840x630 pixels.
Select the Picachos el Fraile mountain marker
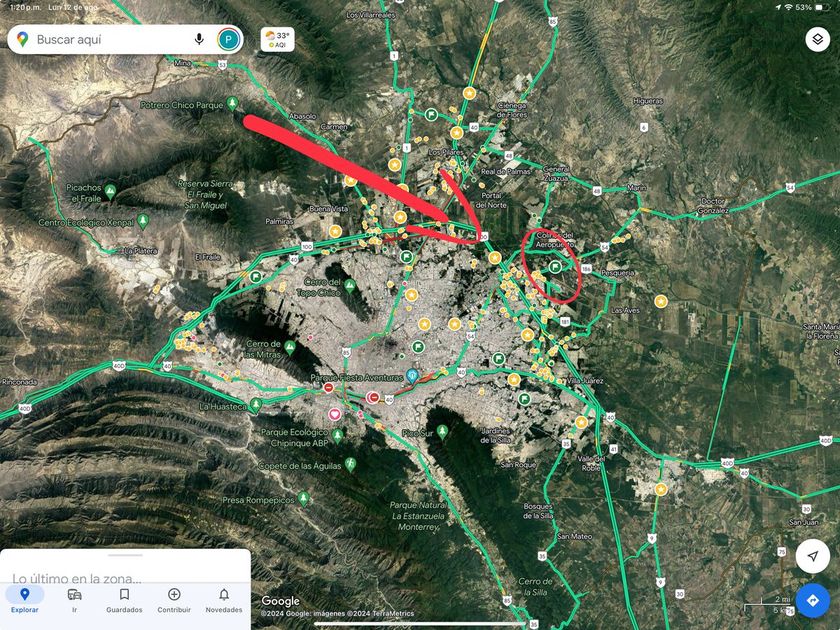click(x=110, y=191)
